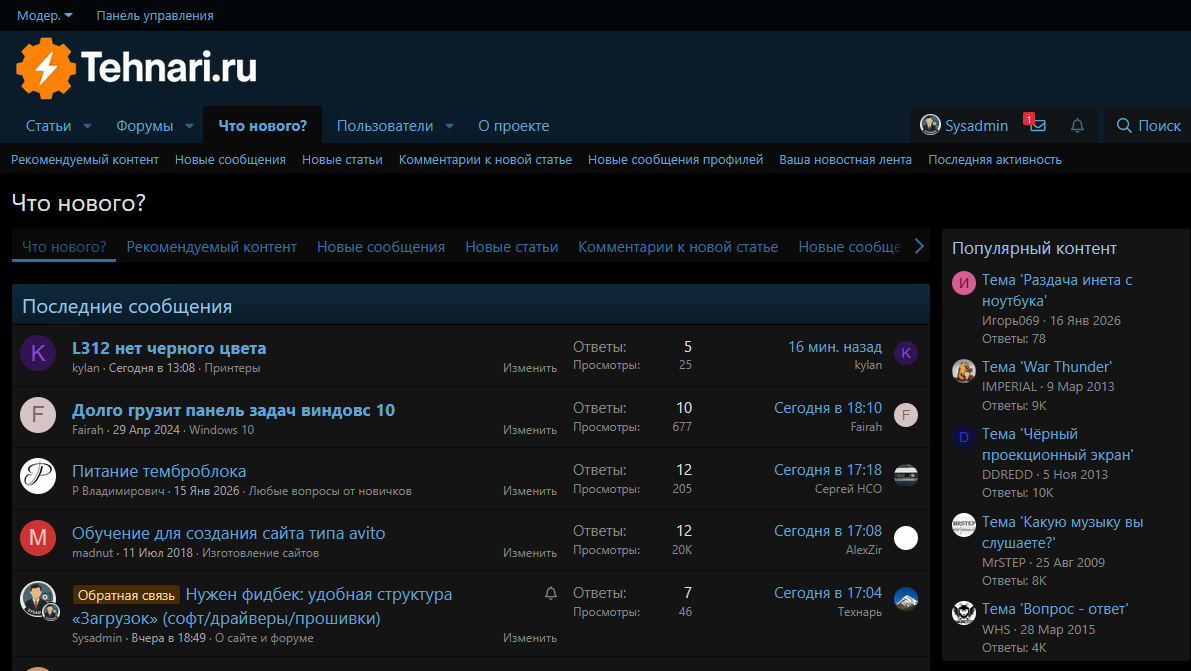Viewport: 1191px width, 671px height.
Task: Select the Что нового? content tab
Action: (x=64, y=247)
